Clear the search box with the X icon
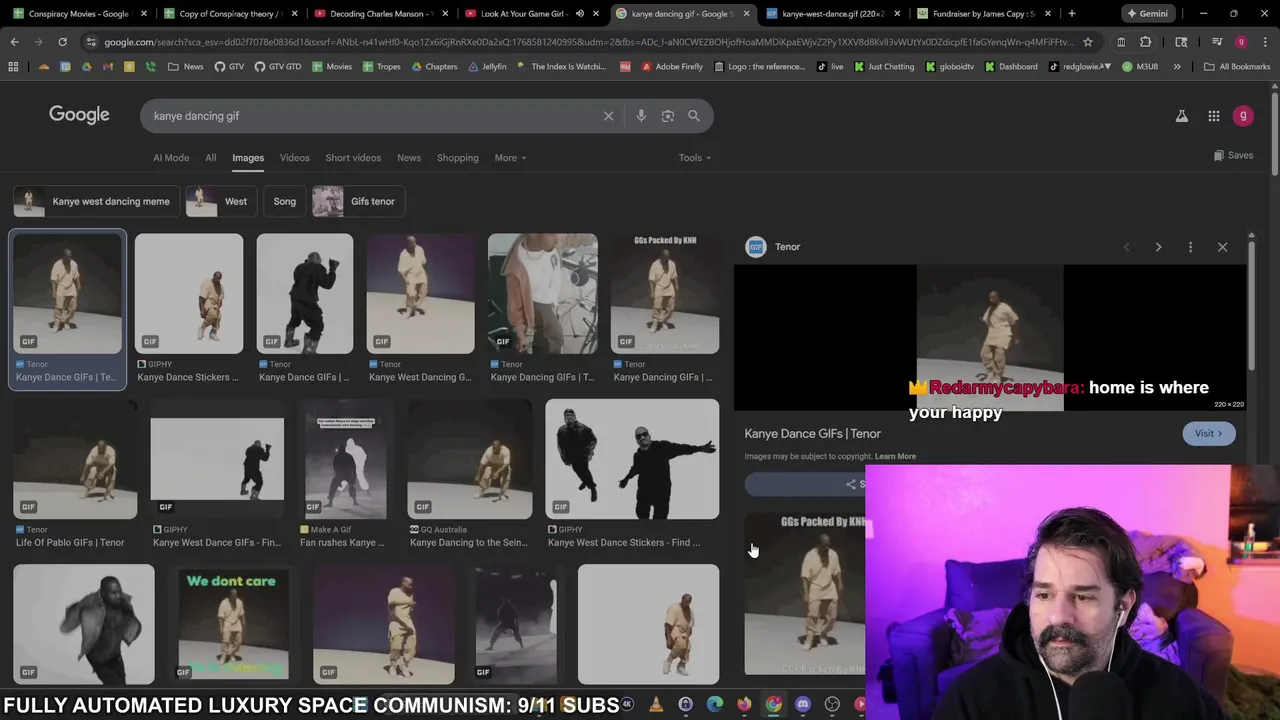Image resolution: width=1280 pixels, height=720 pixels. tap(608, 116)
